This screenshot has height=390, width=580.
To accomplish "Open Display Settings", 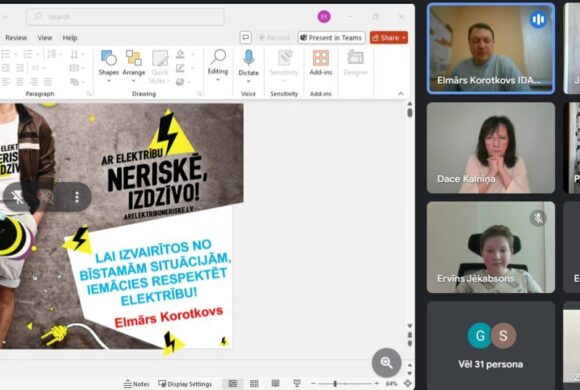I will point(185,384).
